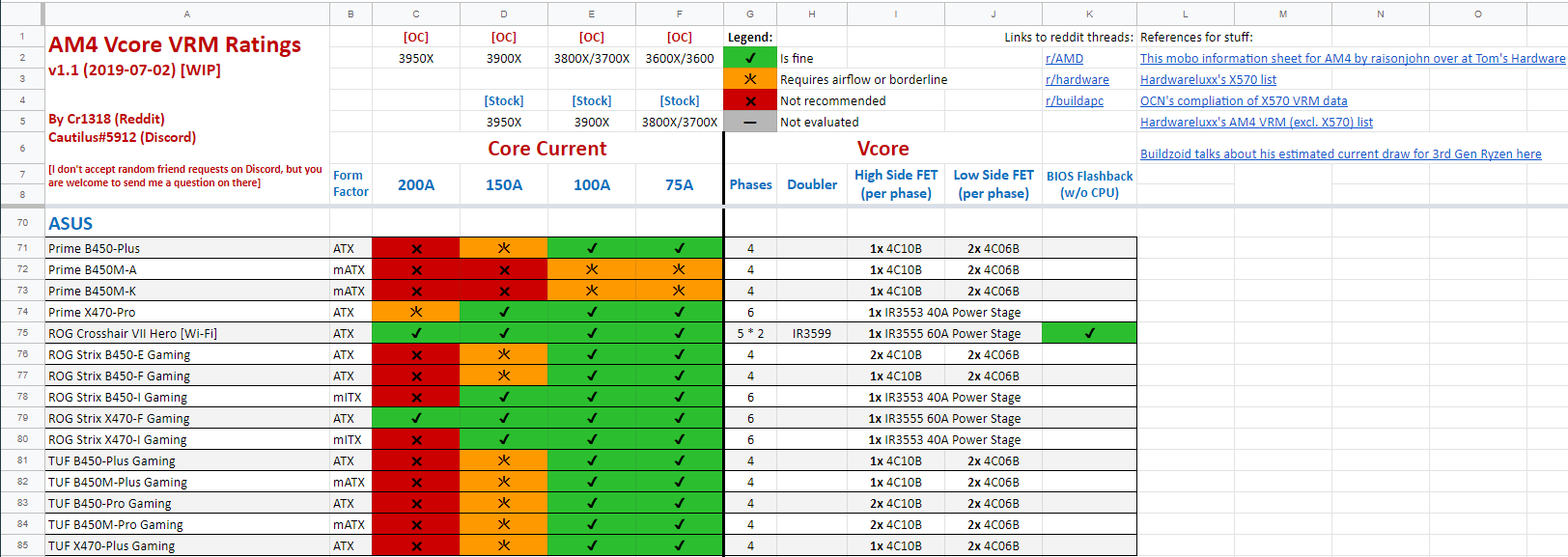Click the '200A' column heading cell

tap(416, 184)
